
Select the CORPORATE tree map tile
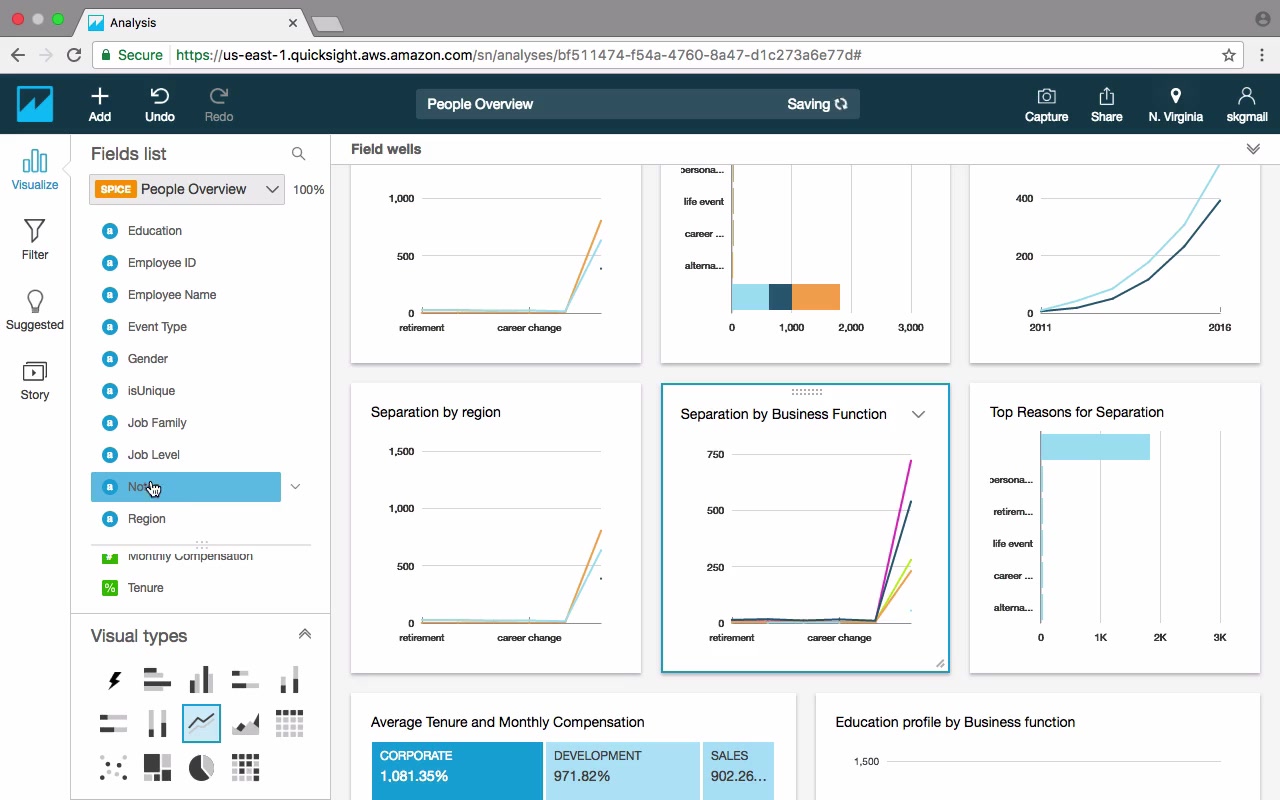[x=457, y=770]
